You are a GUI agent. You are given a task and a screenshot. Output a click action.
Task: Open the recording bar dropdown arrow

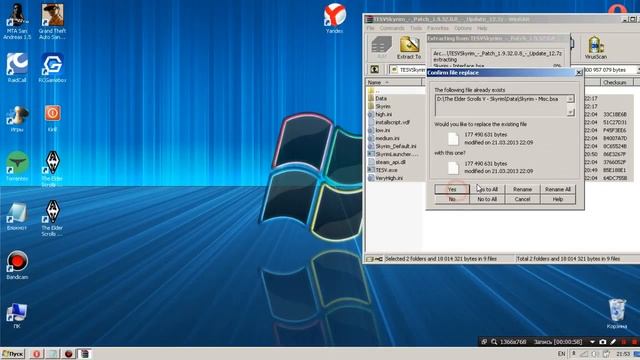(592, 342)
